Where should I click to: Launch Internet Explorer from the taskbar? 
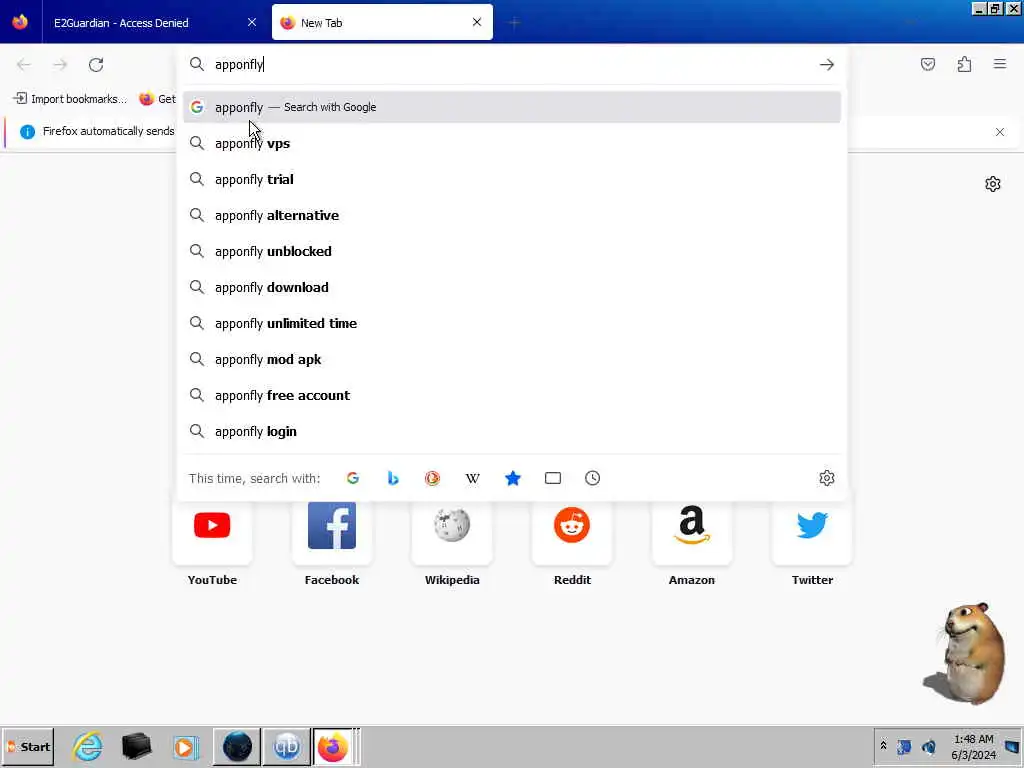[88, 746]
